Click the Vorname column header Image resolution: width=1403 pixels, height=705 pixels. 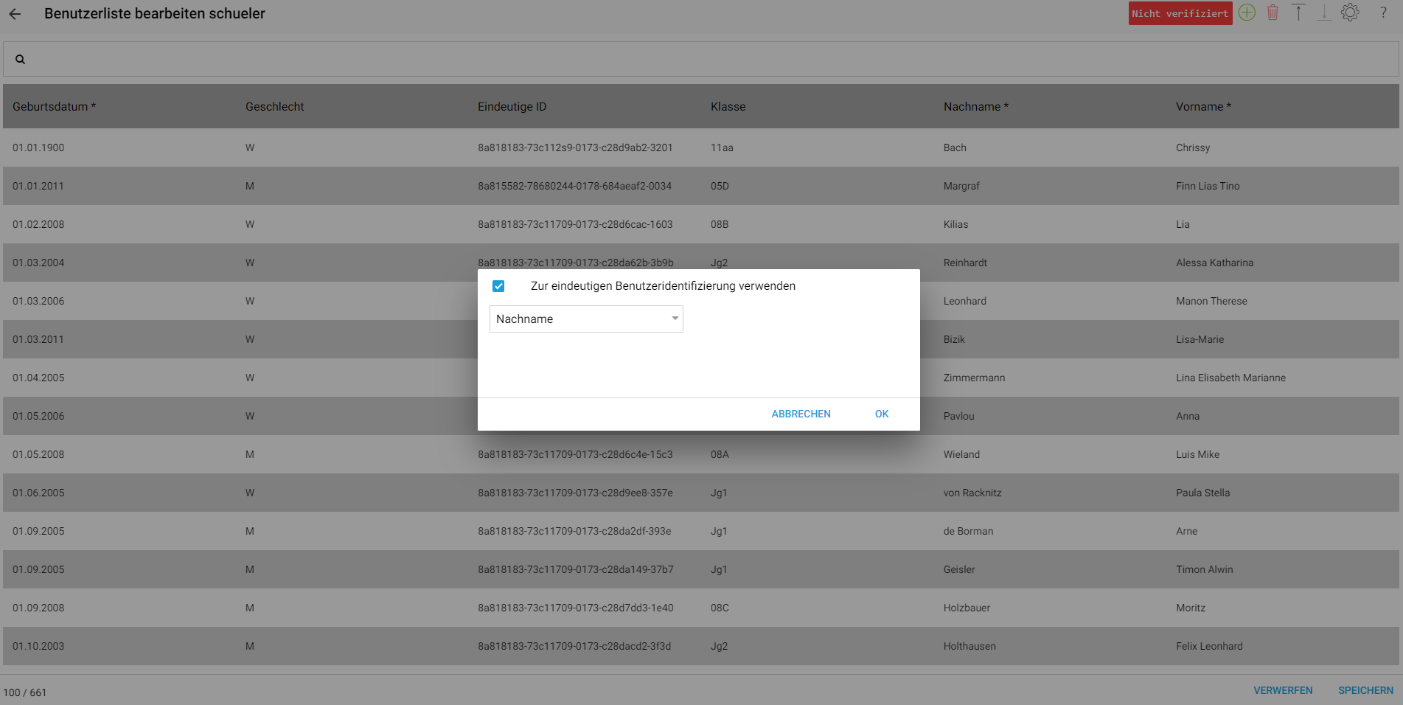(x=1203, y=107)
